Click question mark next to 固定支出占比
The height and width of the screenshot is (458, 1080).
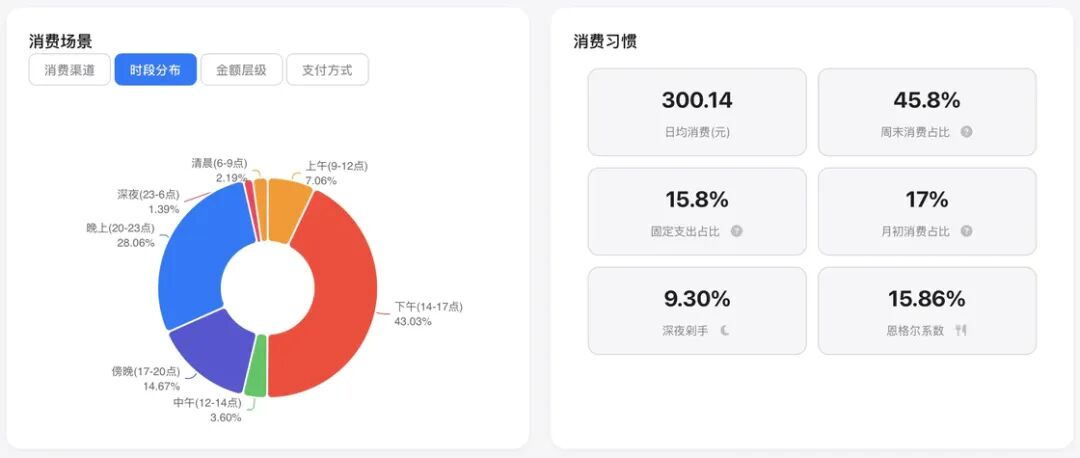[x=737, y=231]
